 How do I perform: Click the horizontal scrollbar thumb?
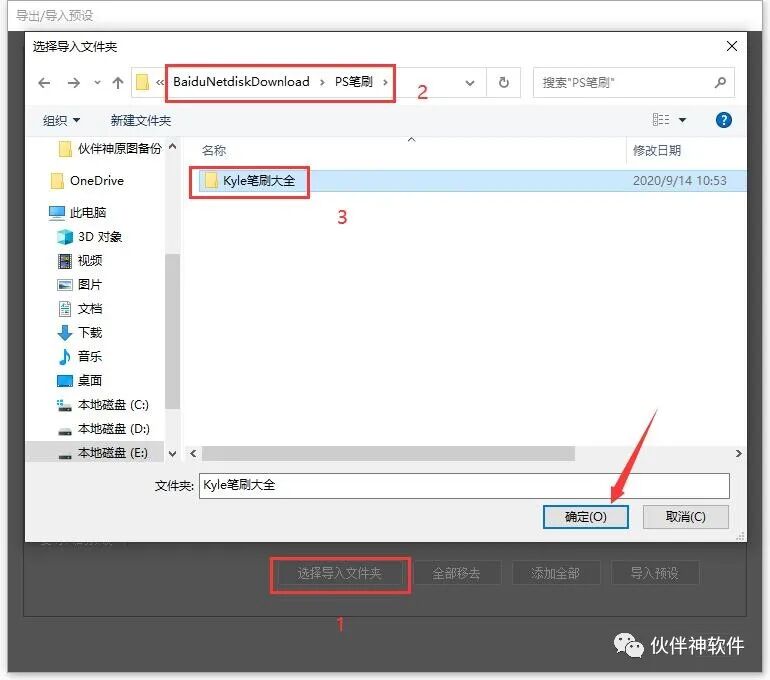(388, 453)
